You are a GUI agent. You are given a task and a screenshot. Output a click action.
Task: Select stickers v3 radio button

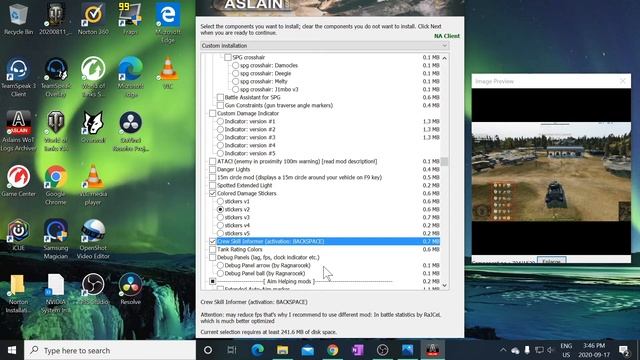[x=220, y=218]
